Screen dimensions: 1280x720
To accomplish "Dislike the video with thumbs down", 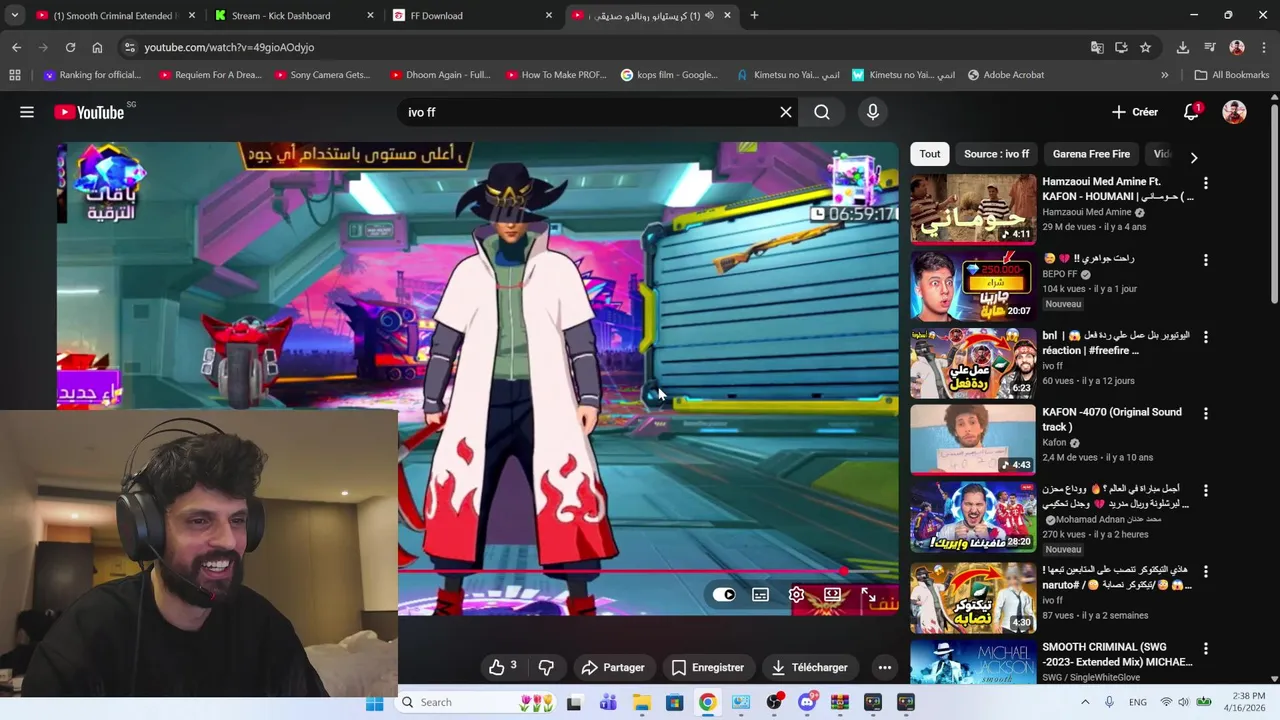I will pos(546,667).
